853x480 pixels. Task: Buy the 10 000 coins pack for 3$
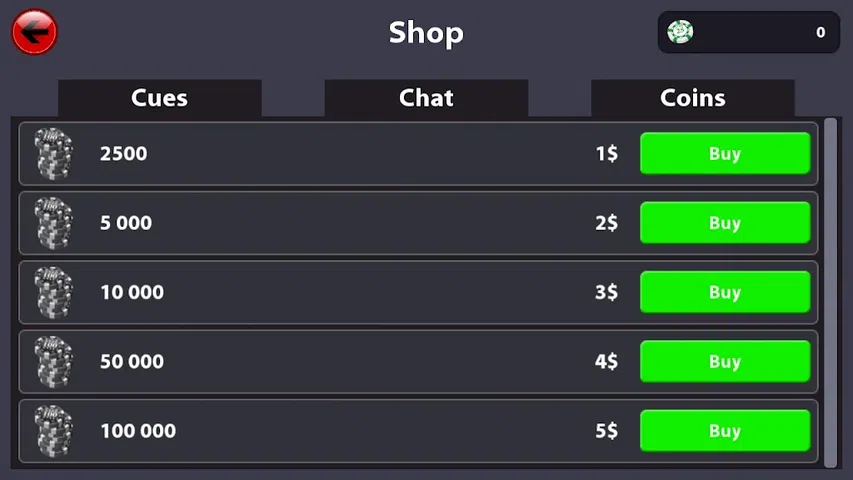point(724,292)
